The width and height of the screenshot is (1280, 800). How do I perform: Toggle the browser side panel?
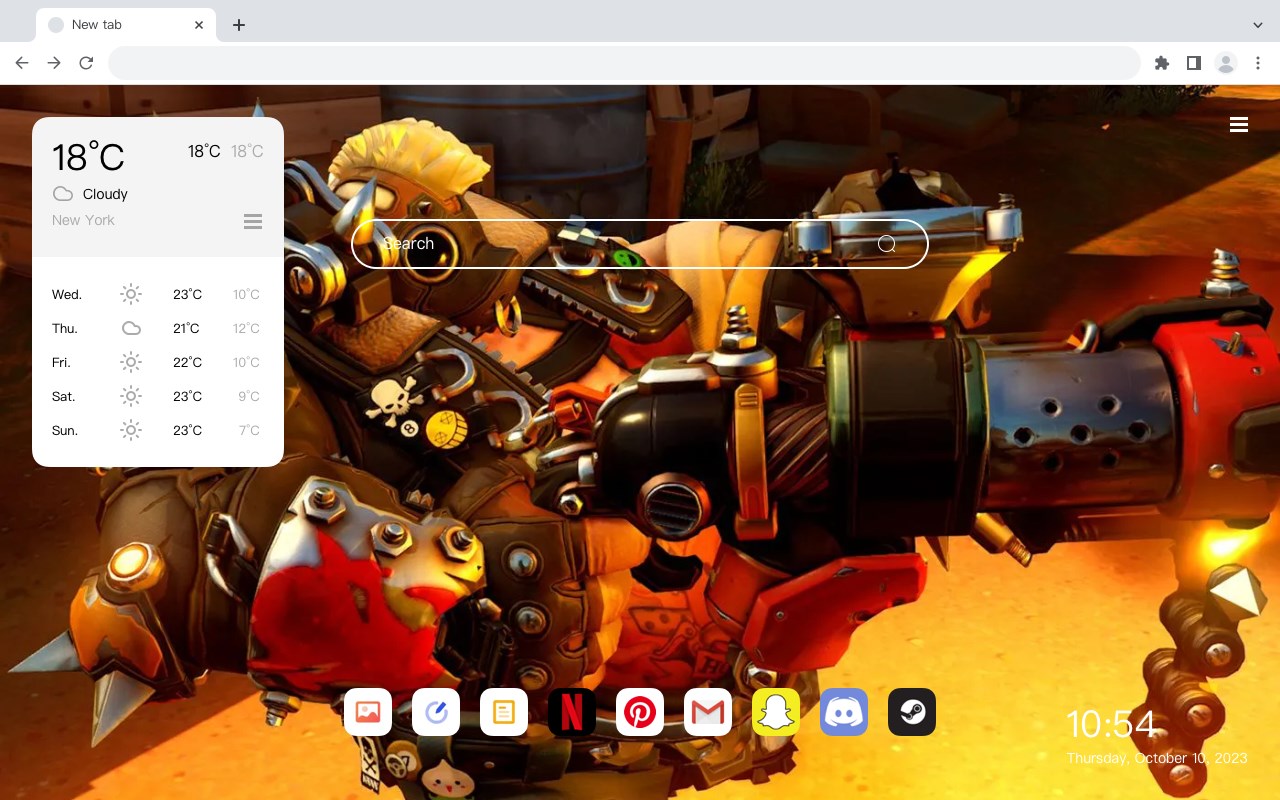[1194, 63]
